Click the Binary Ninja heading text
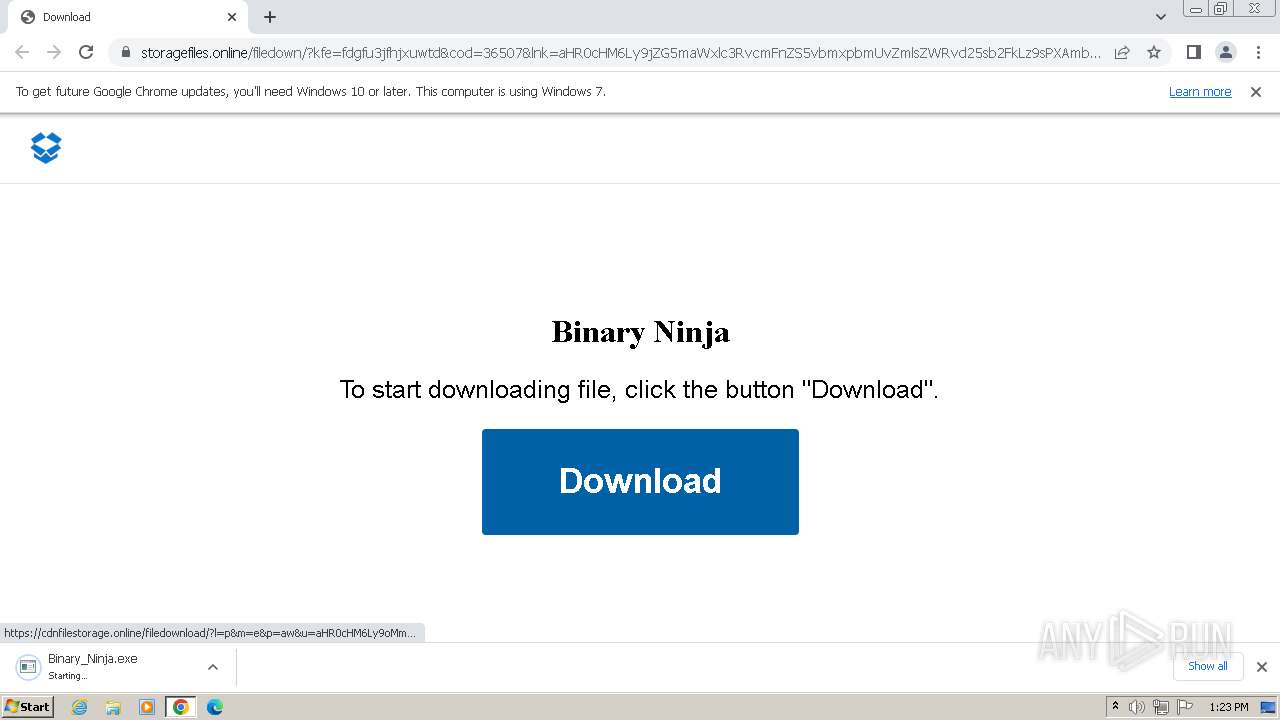This screenshot has width=1280, height=720. point(641,331)
